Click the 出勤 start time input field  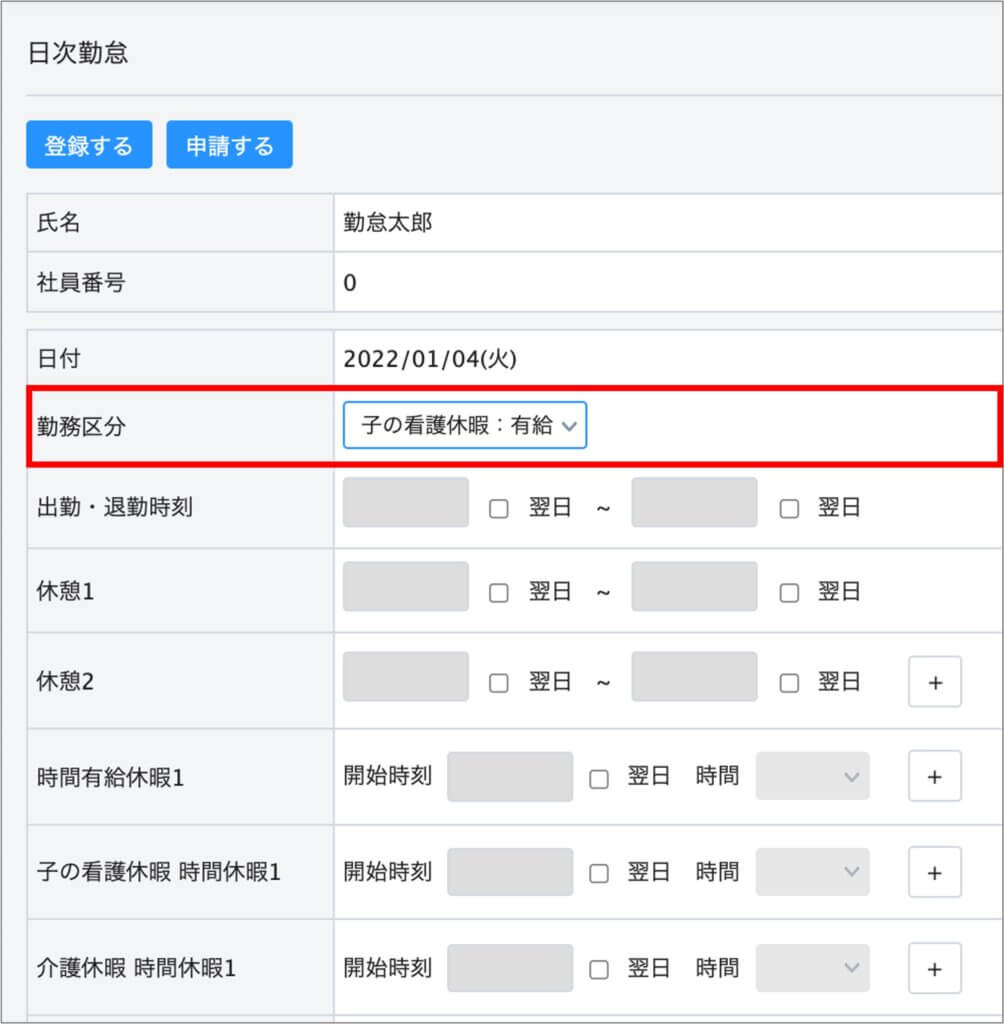coord(406,502)
